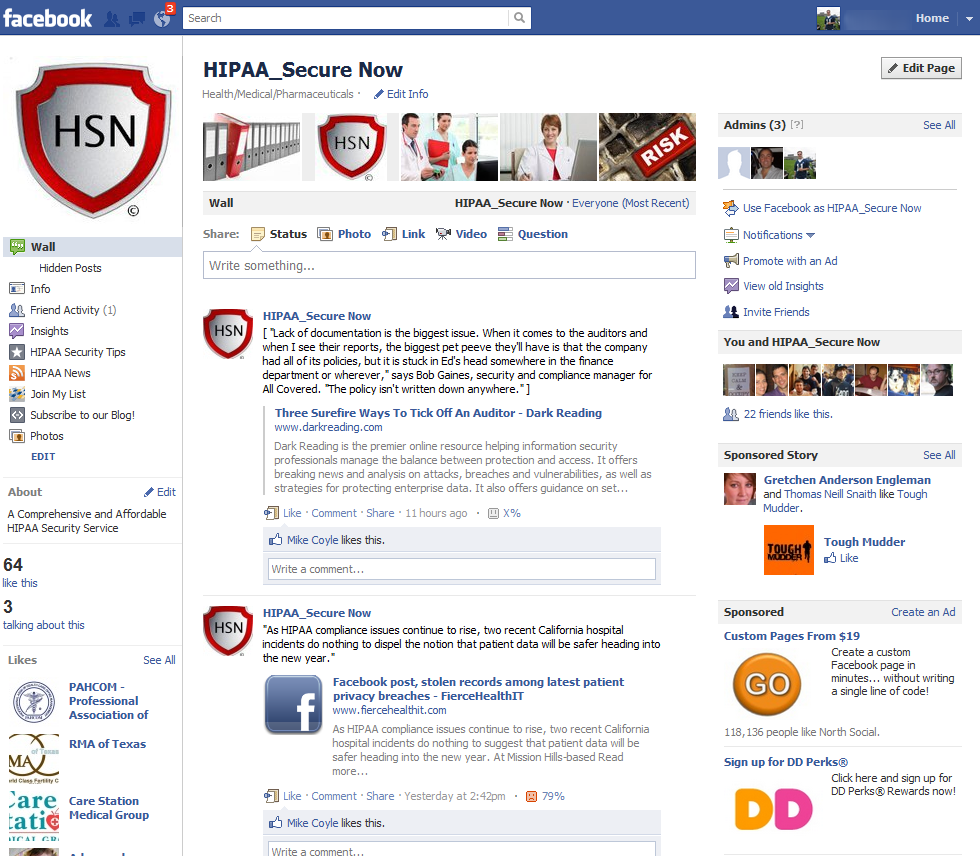Click the search magnifier button
This screenshot has width=980, height=856.
pos(519,18)
